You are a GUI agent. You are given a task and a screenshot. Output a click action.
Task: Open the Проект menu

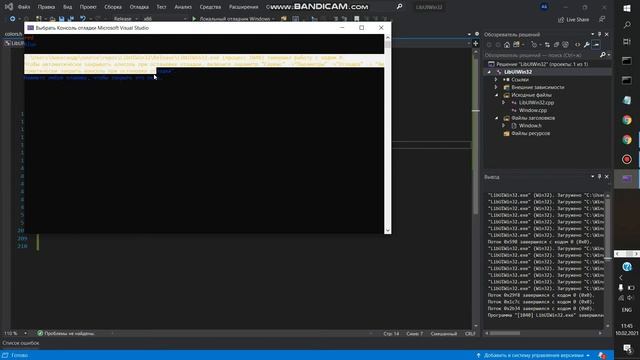tap(88, 7)
